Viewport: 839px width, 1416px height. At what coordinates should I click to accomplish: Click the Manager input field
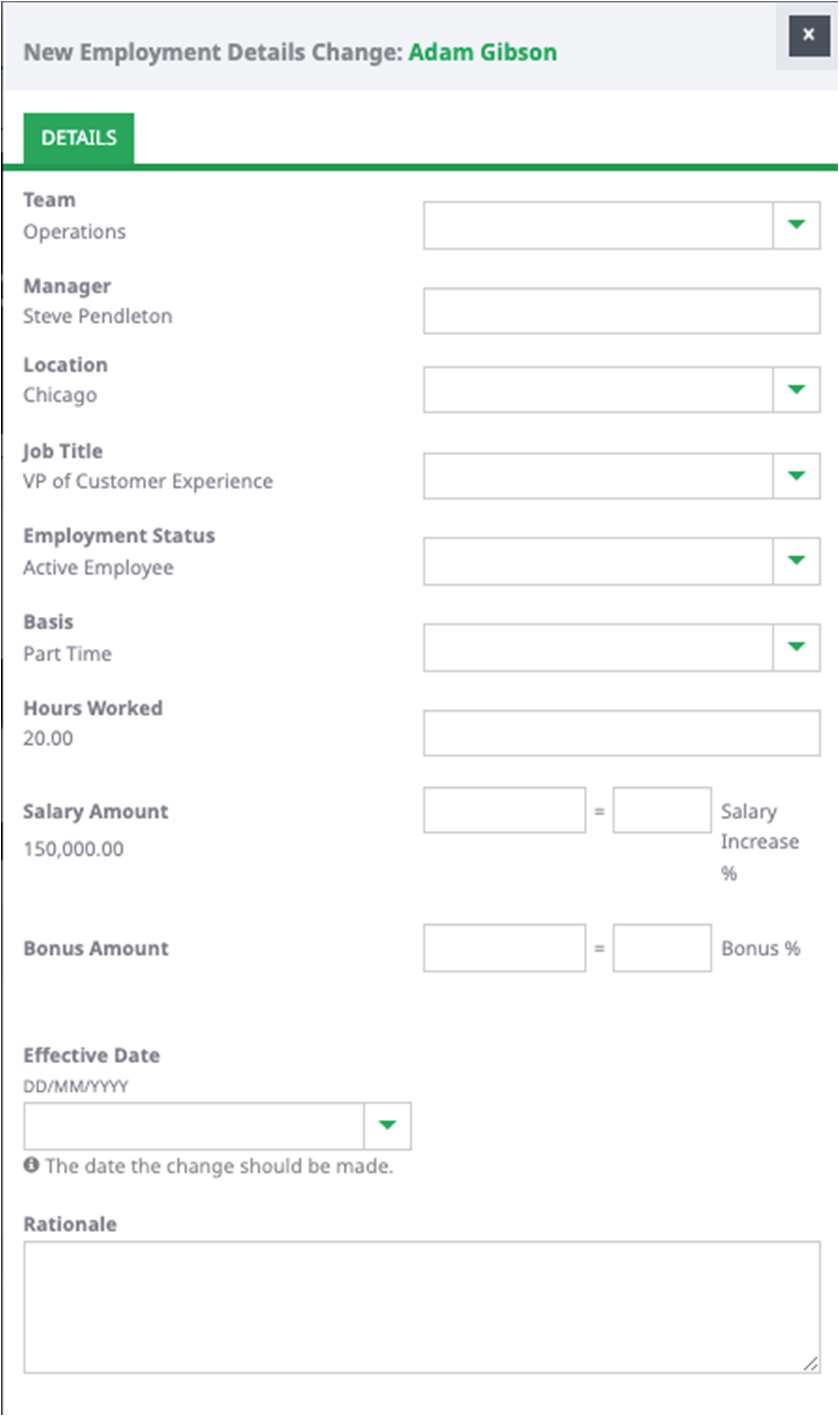[621, 311]
